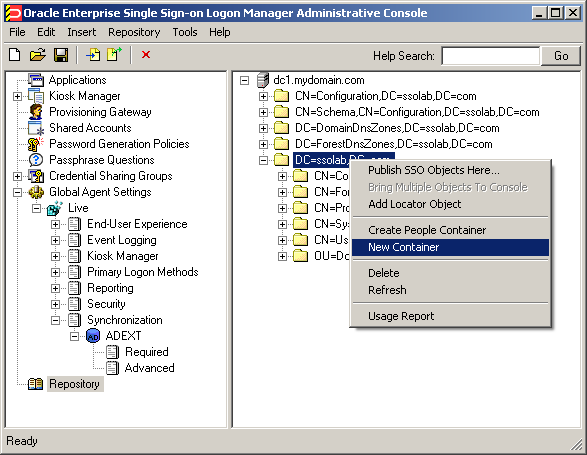Choose Refresh in context menu
Viewport: 587px width, 455px height.
click(x=450, y=290)
